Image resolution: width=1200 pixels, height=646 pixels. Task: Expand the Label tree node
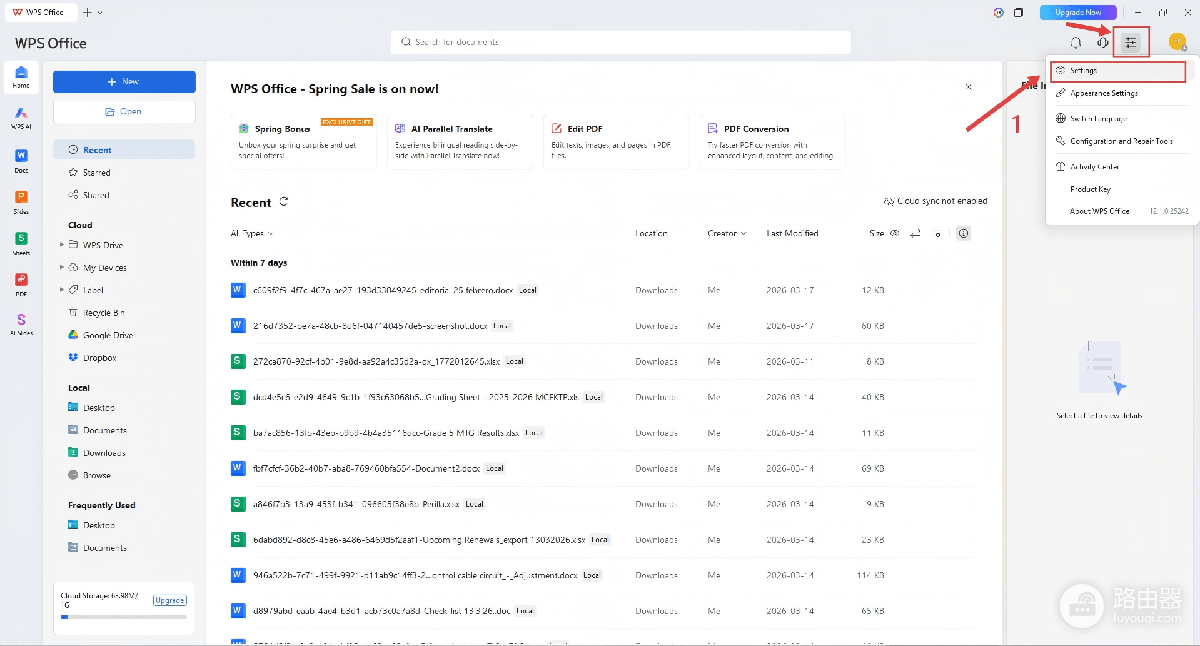point(62,290)
